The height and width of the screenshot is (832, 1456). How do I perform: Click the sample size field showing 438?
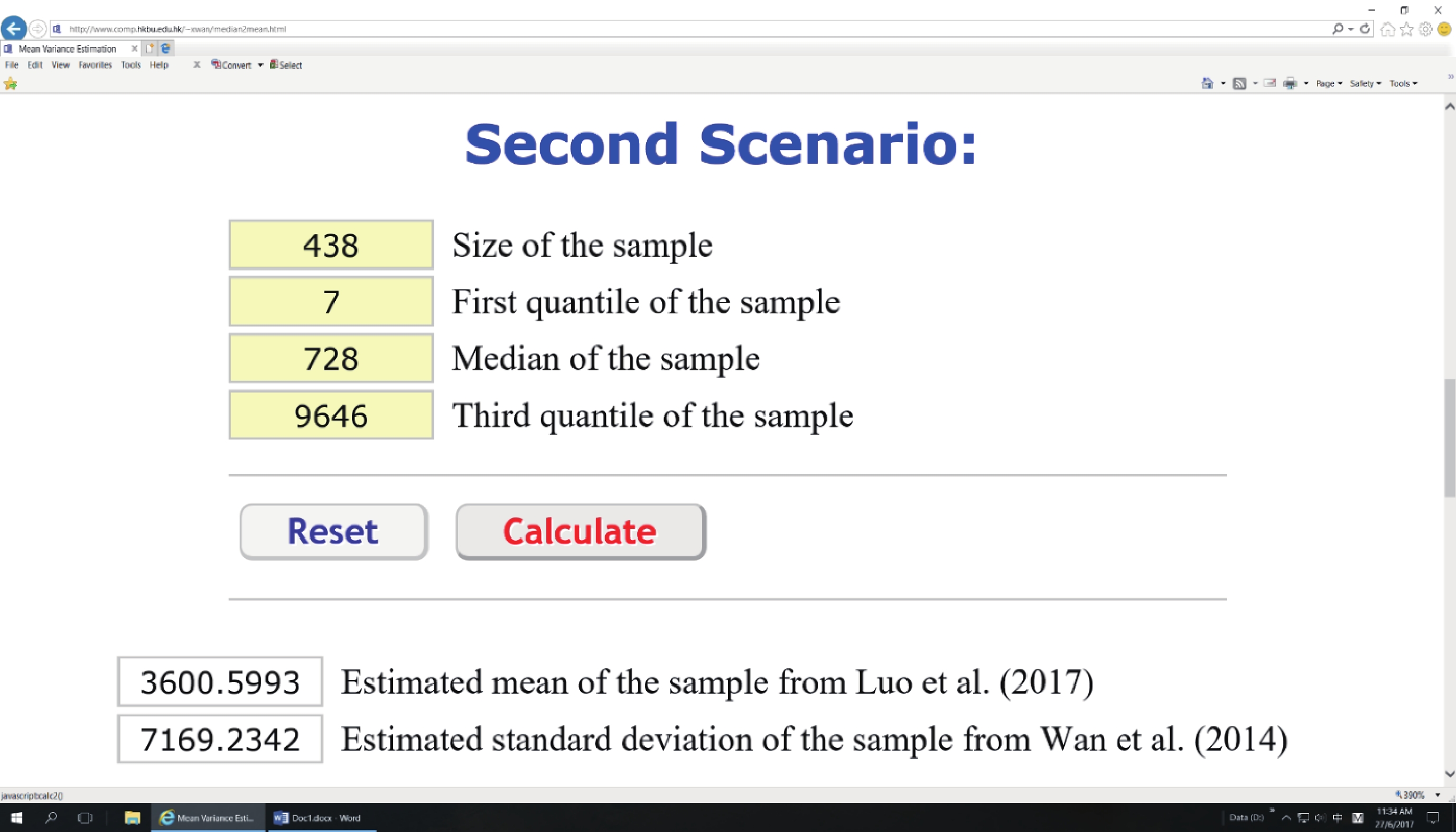331,245
